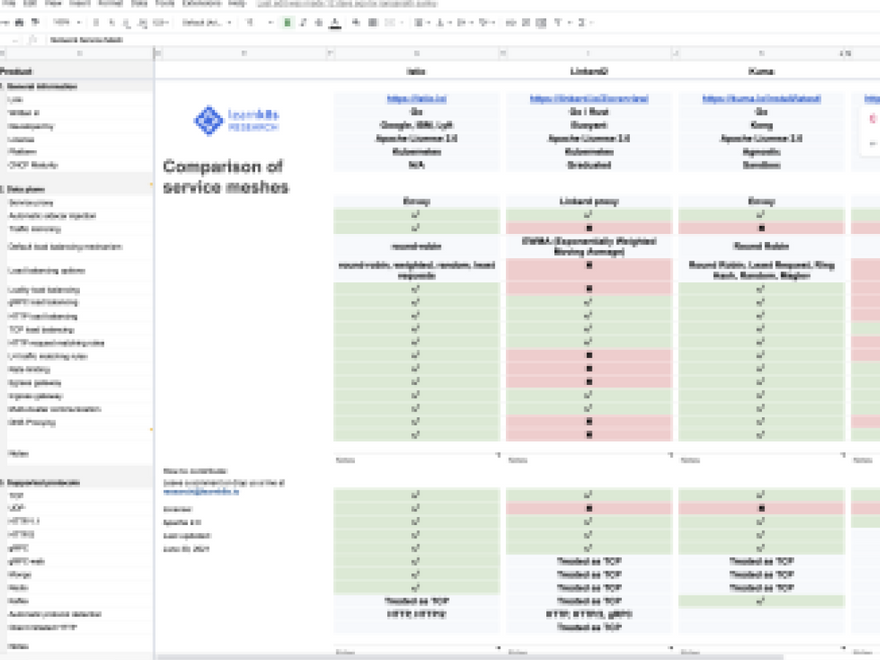Click the insert link icon
The width and height of the screenshot is (880, 660).
pos(510,22)
